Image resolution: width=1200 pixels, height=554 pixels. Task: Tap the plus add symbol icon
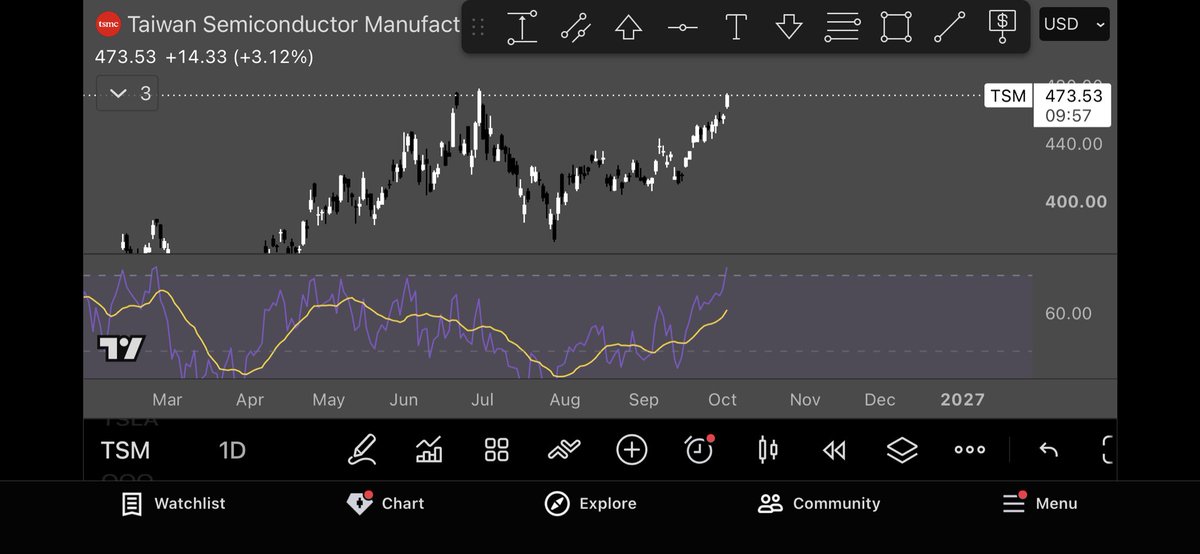pos(632,450)
